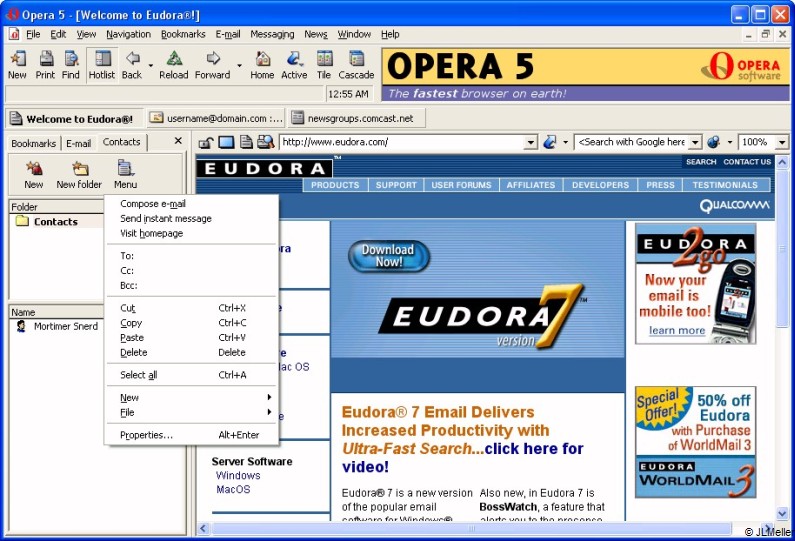Choose Visit homepage menu entry
The height and width of the screenshot is (541, 795).
(192, 233)
